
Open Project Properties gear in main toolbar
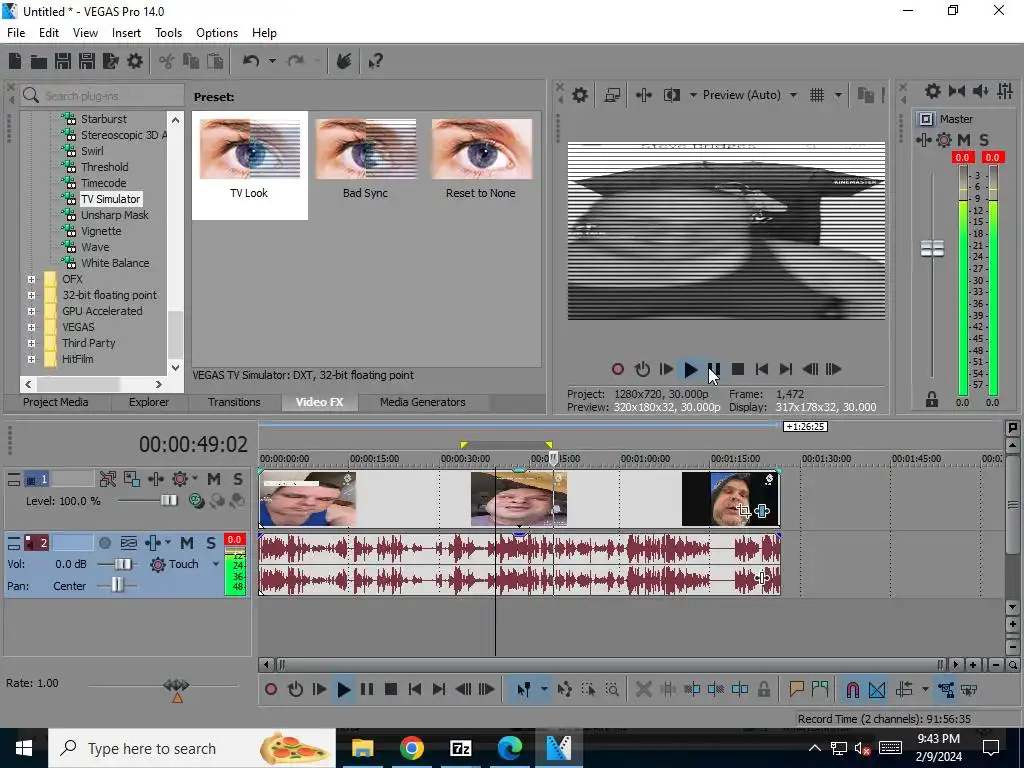click(135, 61)
